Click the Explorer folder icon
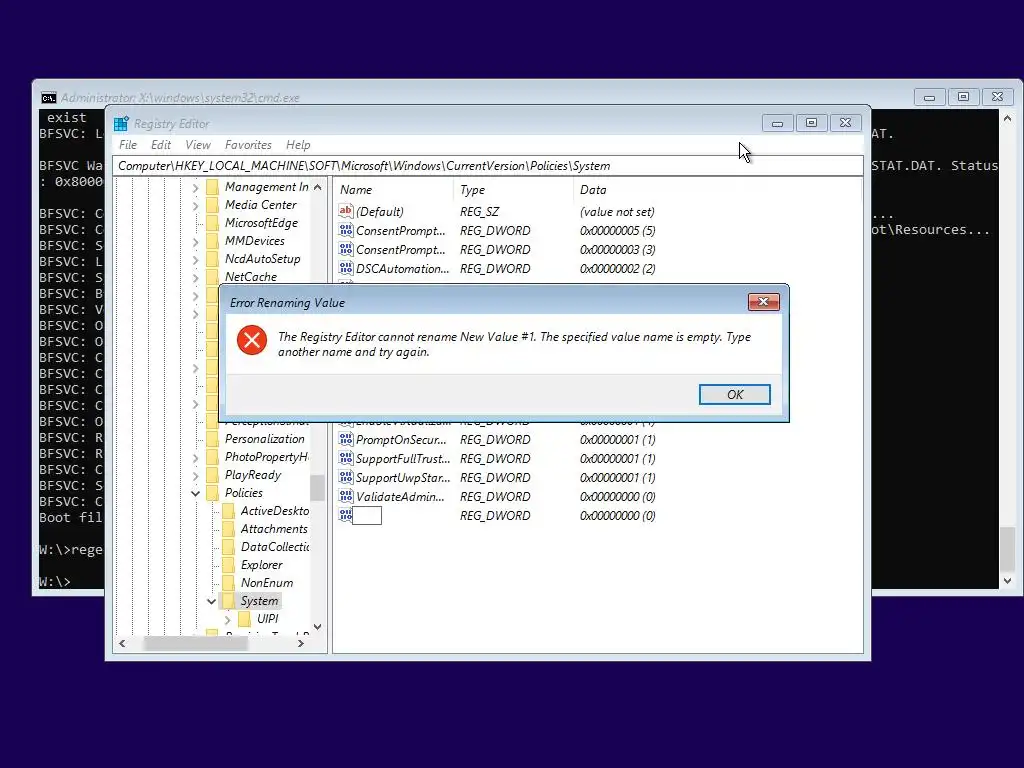 pos(228,565)
